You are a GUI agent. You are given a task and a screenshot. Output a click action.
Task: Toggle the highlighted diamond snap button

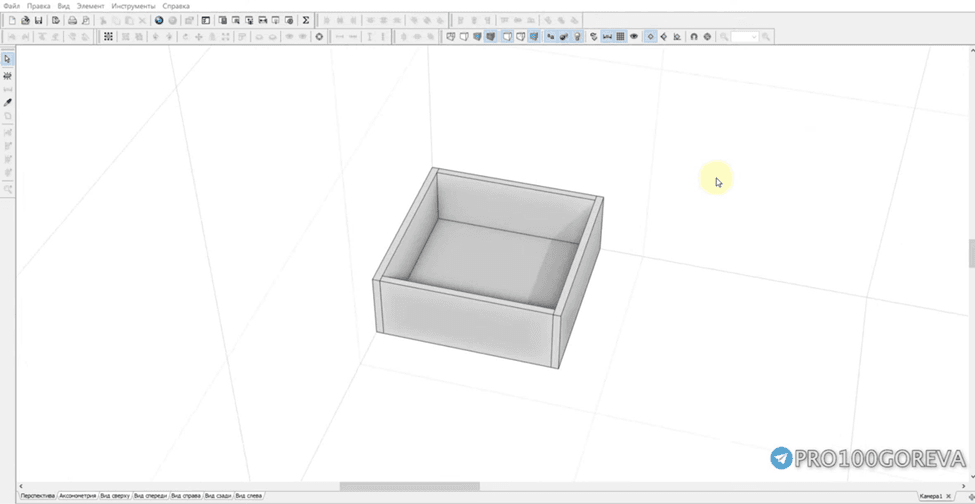point(651,37)
